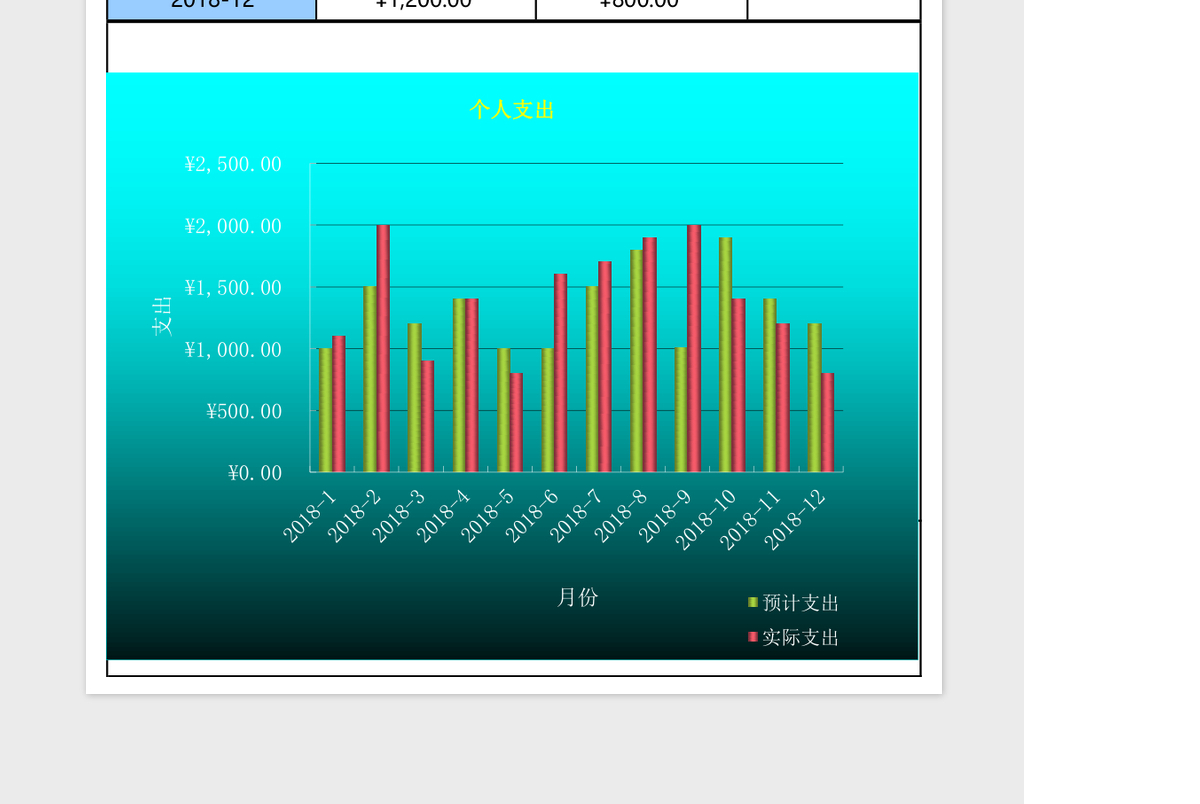Select the ¥2,000.00 axis label
Image resolution: width=1200 pixels, height=804 pixels.
233,226
